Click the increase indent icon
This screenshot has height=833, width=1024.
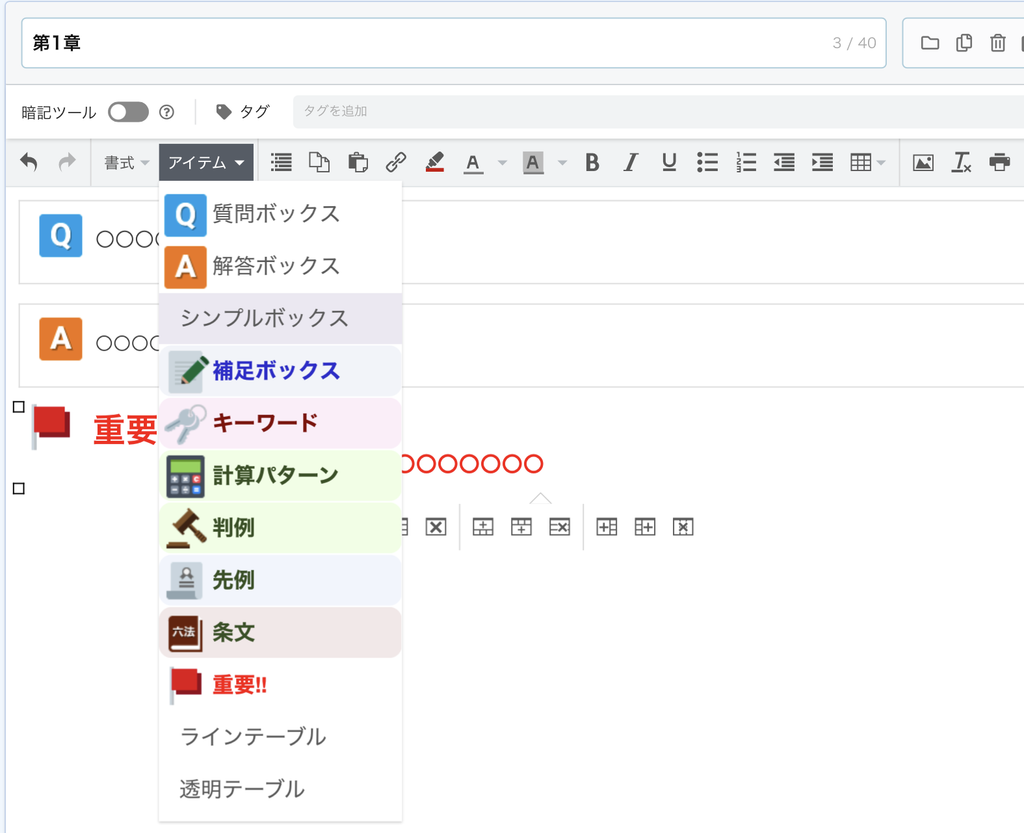(822, 162)
